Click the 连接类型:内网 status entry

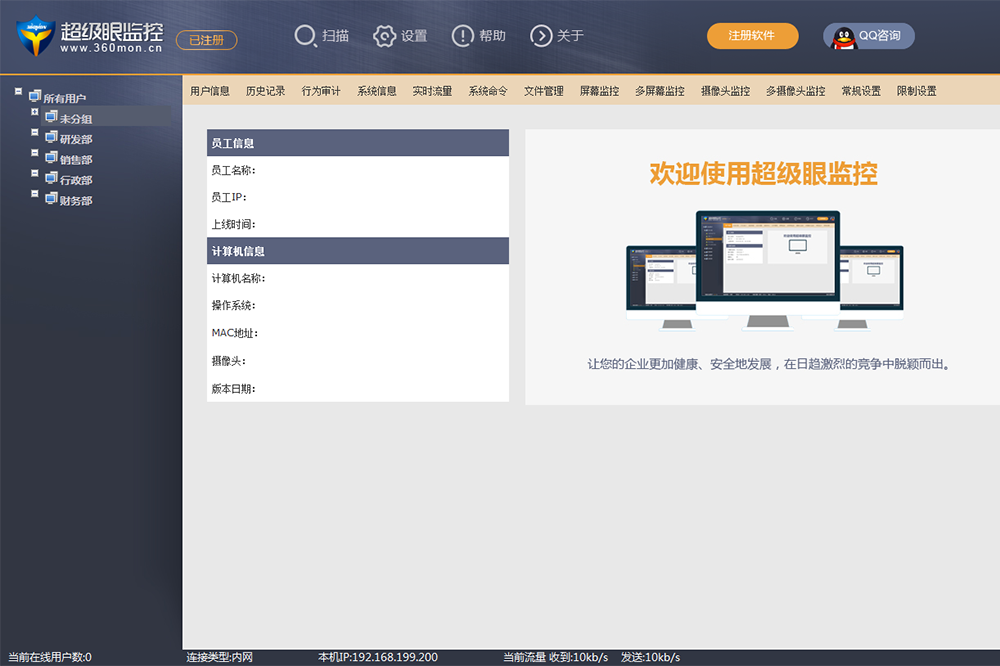click(x=219, y=657)
